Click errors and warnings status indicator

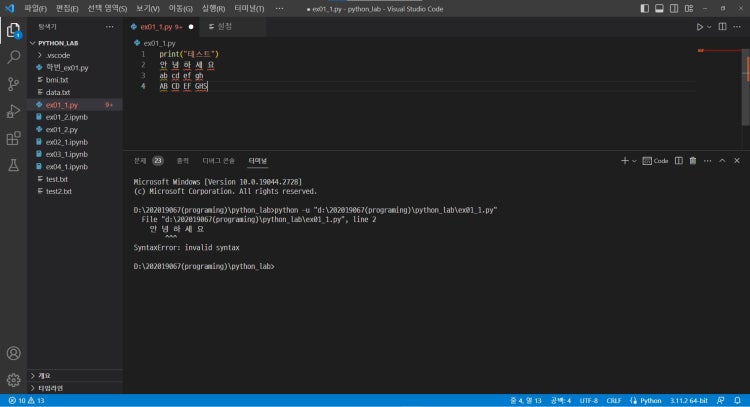pos(26,401)
